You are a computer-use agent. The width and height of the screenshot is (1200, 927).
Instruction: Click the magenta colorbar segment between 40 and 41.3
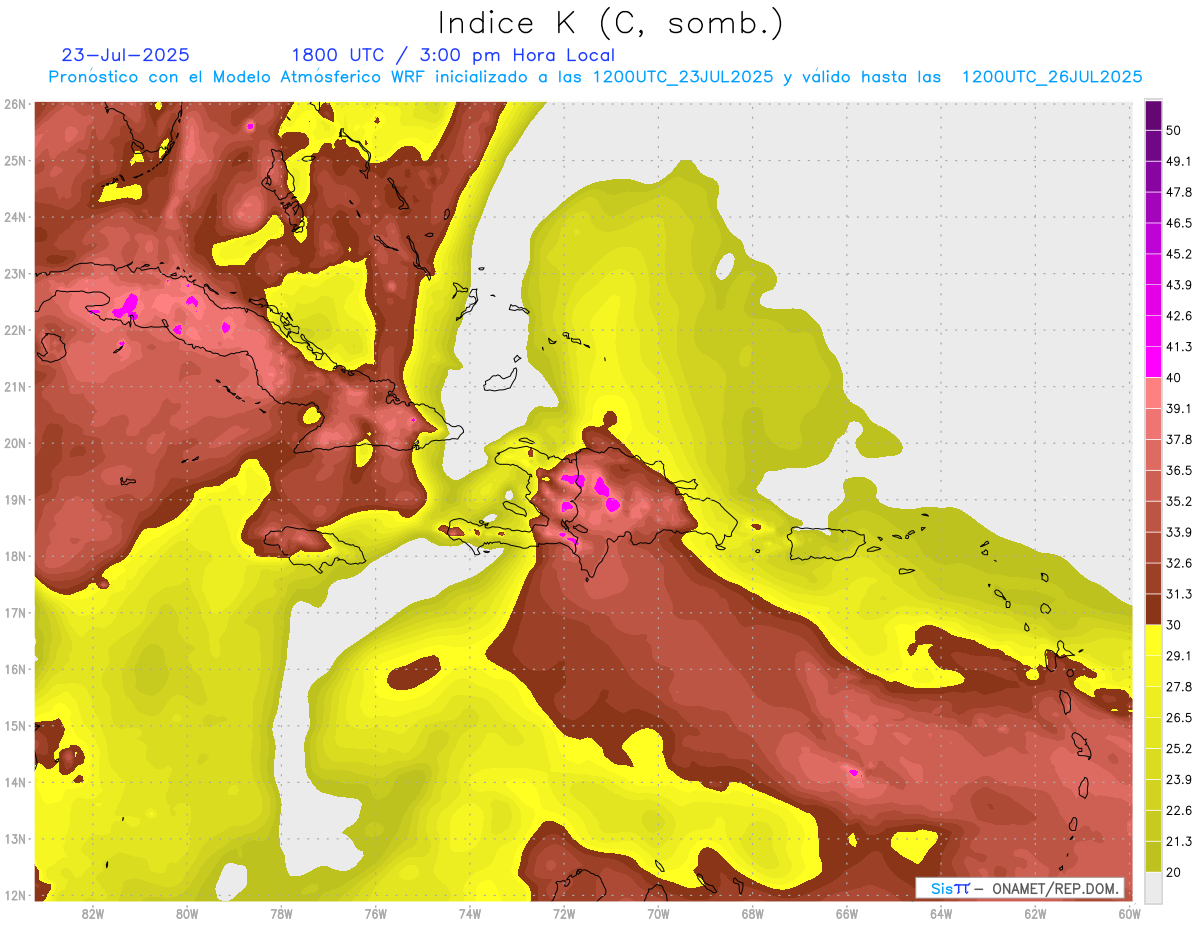click(x=1153, y=362)
